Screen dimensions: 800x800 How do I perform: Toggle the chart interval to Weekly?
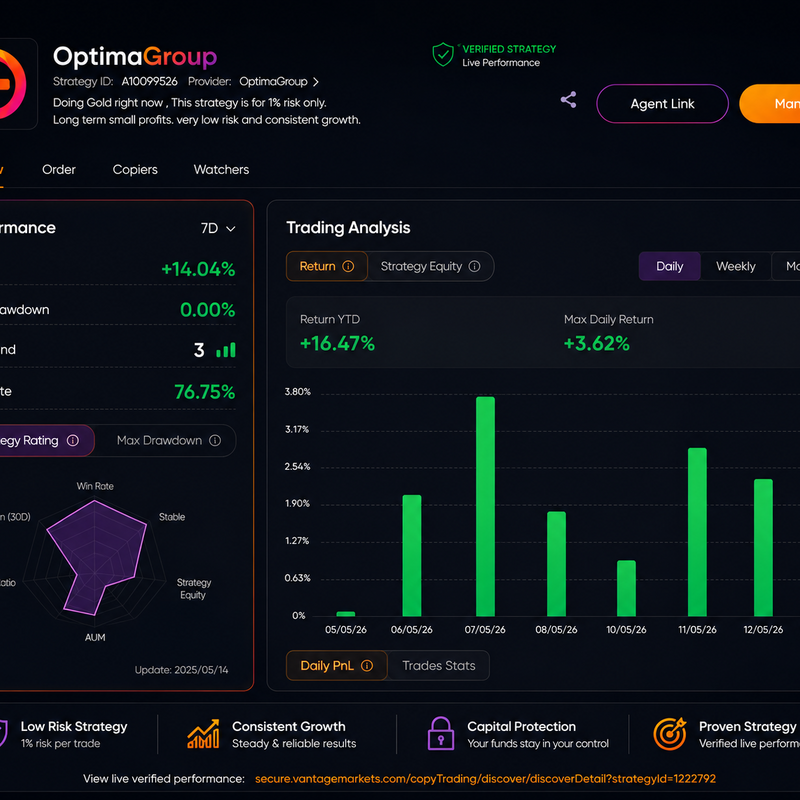735,266
